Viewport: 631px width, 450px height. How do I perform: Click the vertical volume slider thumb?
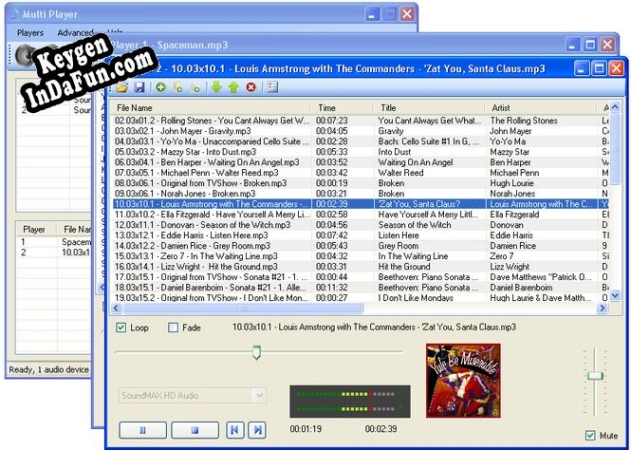[595, 376]
